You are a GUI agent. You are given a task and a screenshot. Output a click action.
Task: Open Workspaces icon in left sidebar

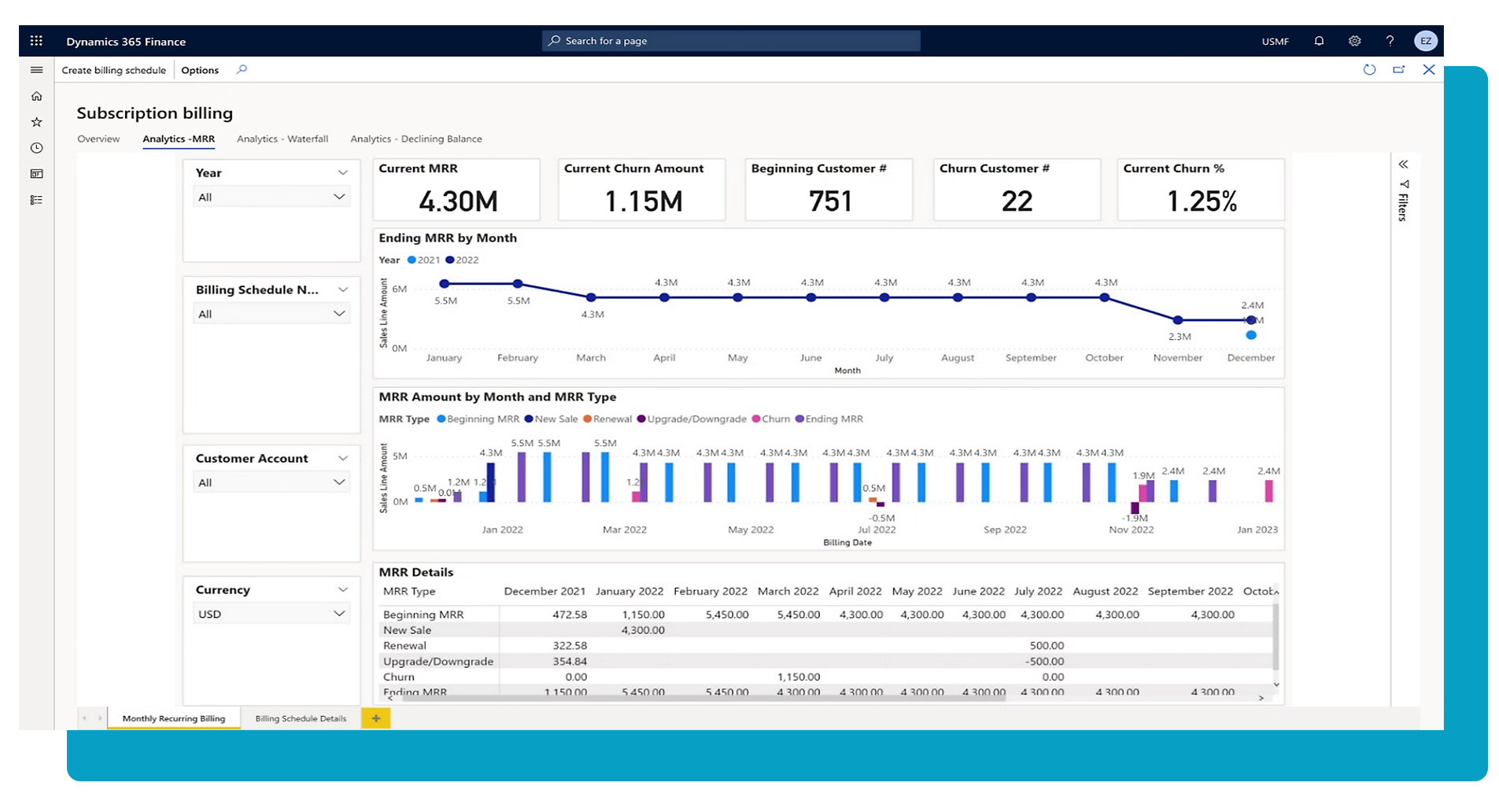pyautogui.click(x=36, y=174)
